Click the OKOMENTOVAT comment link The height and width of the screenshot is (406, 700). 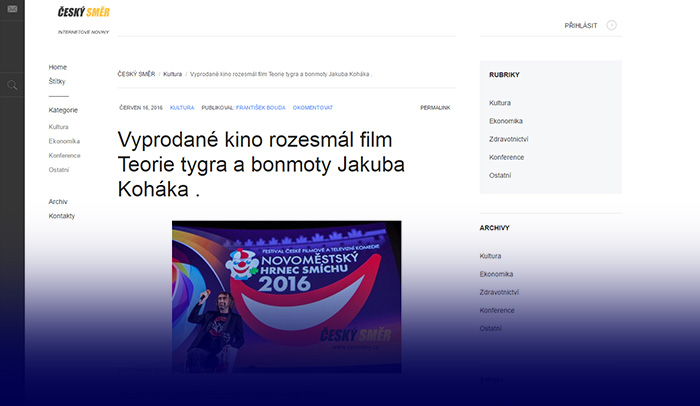click(313, 108)
